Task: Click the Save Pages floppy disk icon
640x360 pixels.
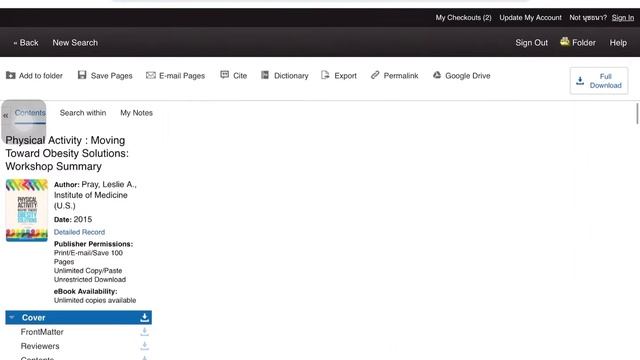Action: pos(82,75)
